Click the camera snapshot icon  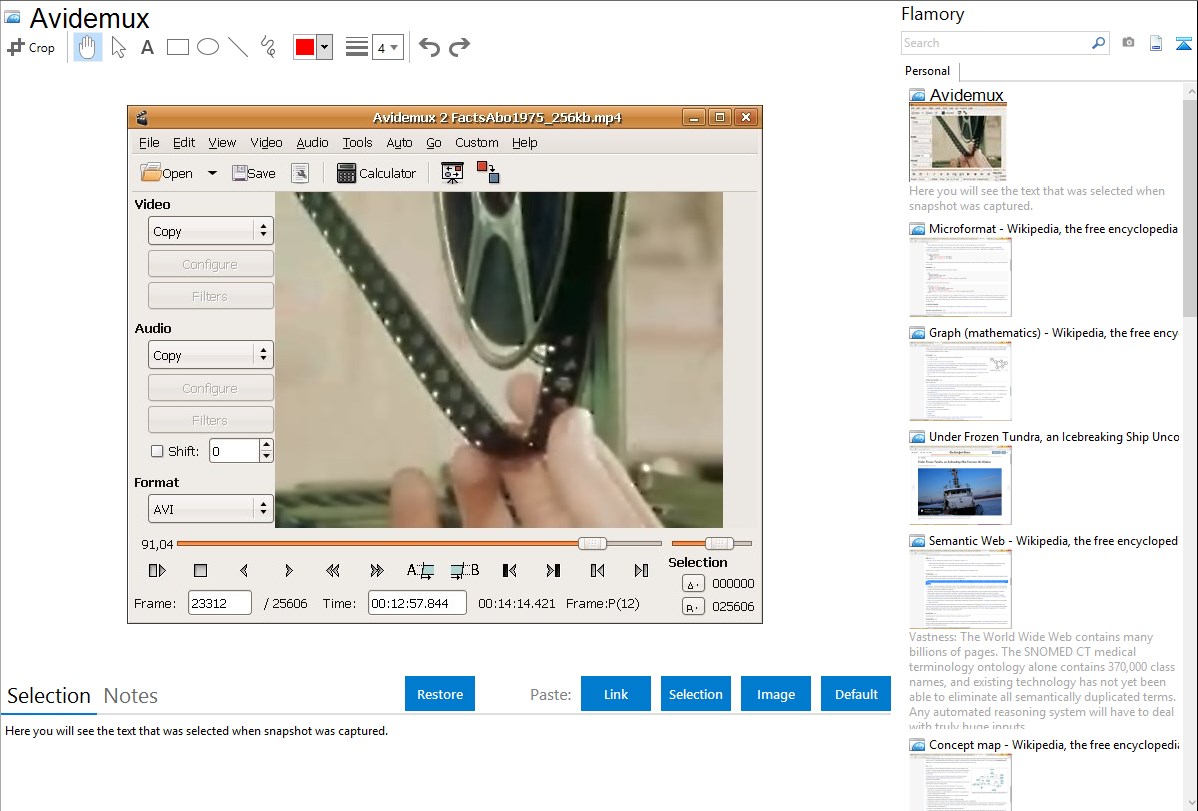pos(1128,43)
